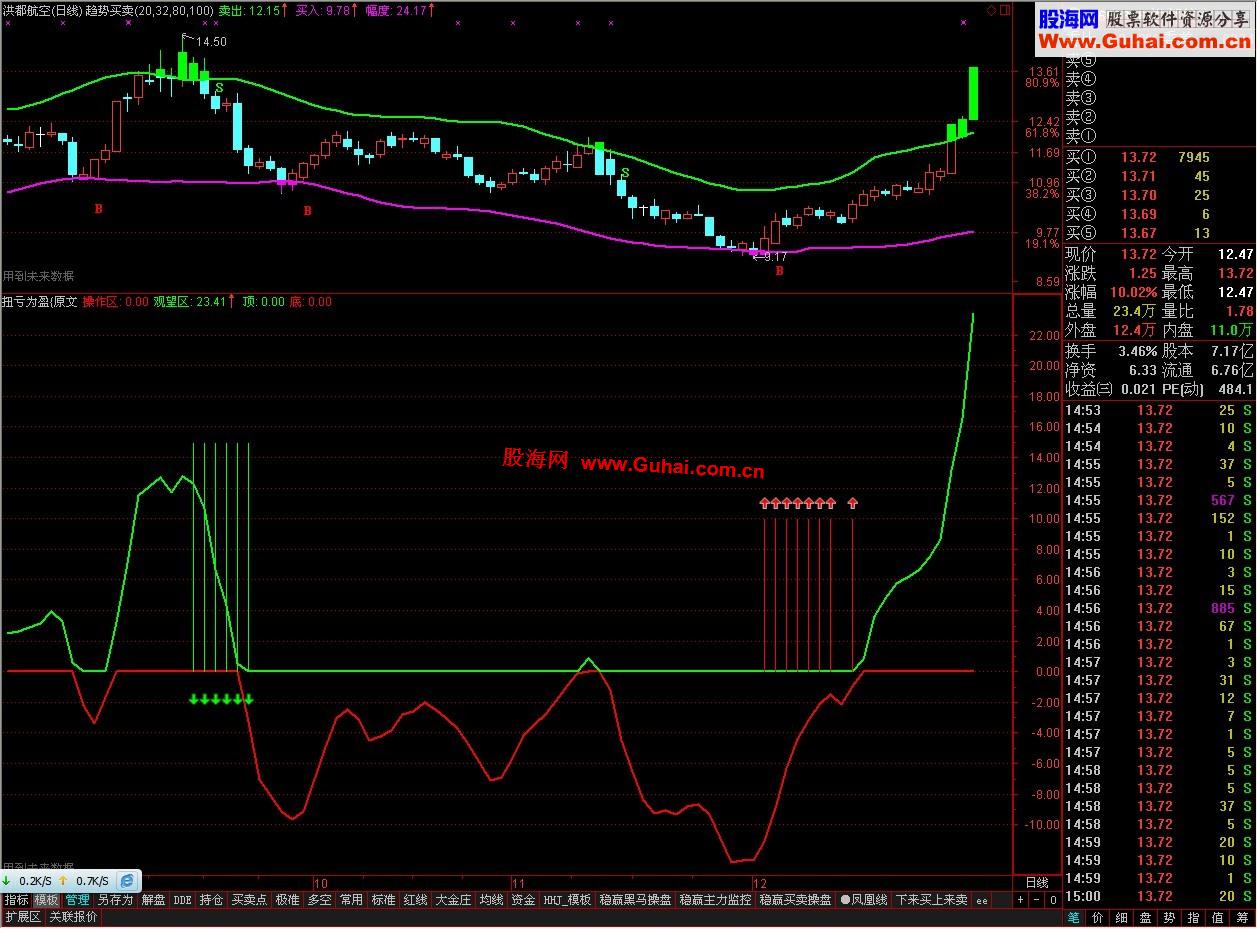1257x929 pixels.
Task: Click the 买⑤ price 13.67
Action: coord(1139,233)
